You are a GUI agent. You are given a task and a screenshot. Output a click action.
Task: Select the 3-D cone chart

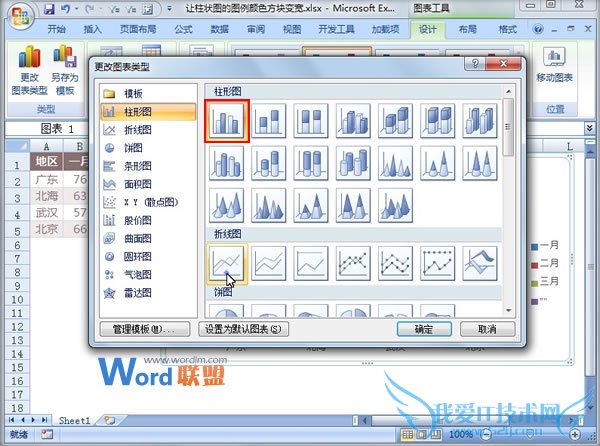(x=227, y=205)
